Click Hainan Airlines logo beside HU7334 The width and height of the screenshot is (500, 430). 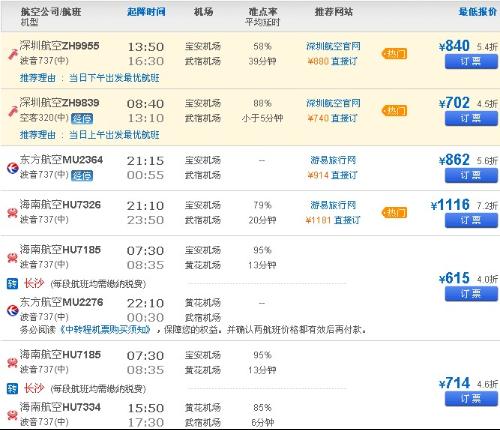(12, 415)
